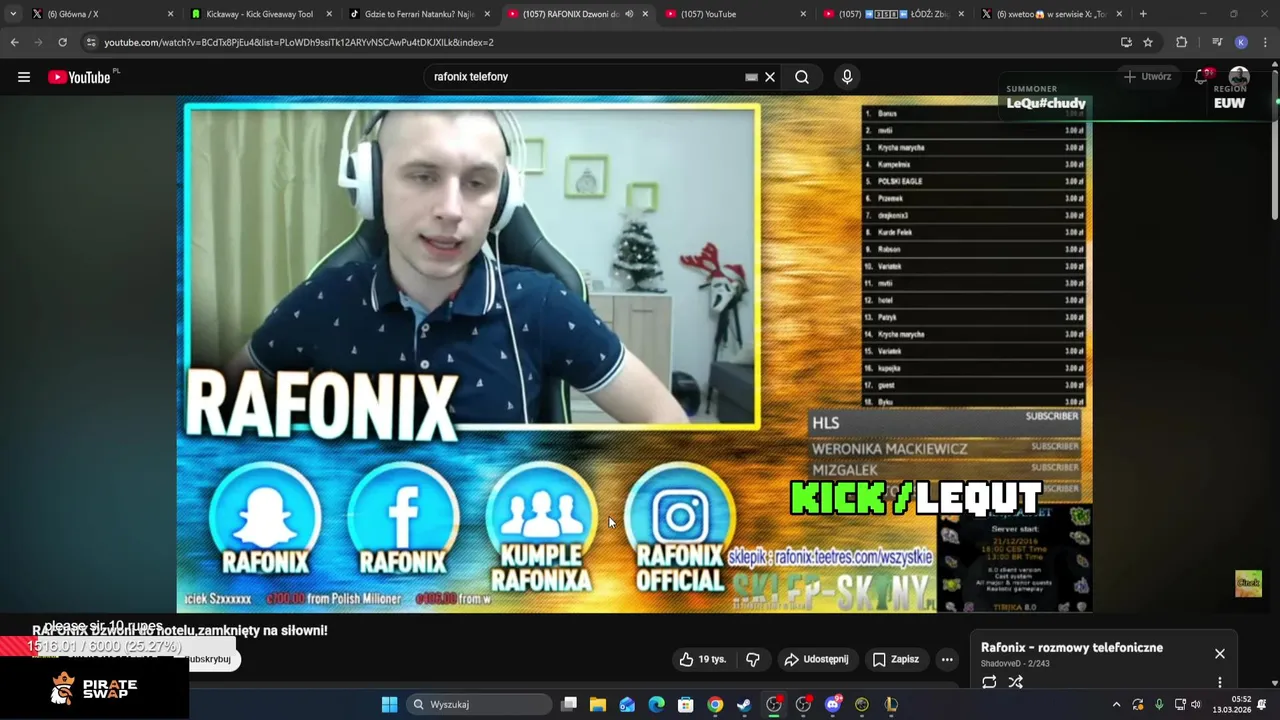
Task: Open Rafonix - rozmowy telefoniczne playlist title
Action: (1072, 647)
